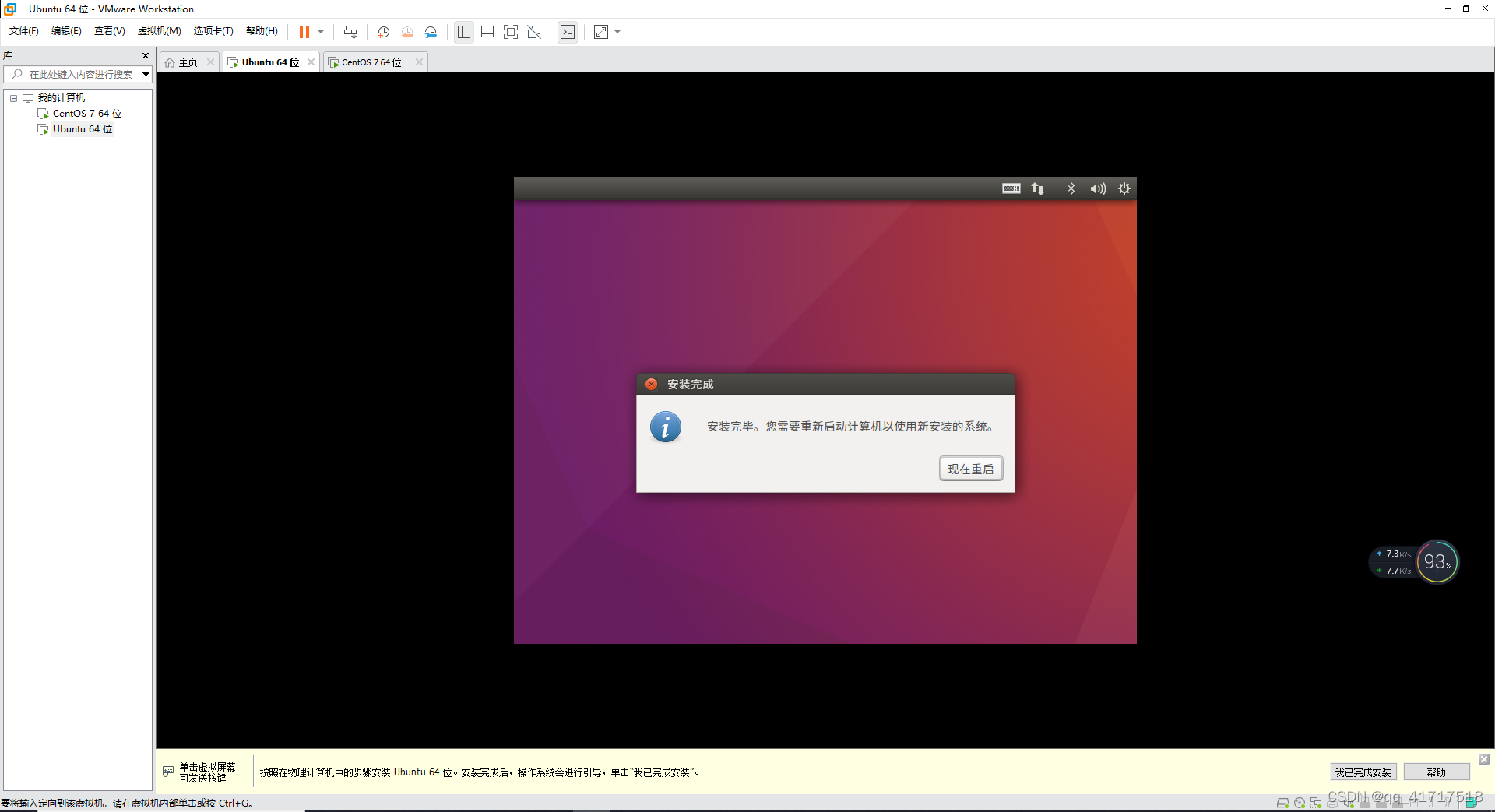Screen dimensions: 1495x812
Task: Open the Ubuntu Bluetooth indicator
Action: tap(1071, 188)
